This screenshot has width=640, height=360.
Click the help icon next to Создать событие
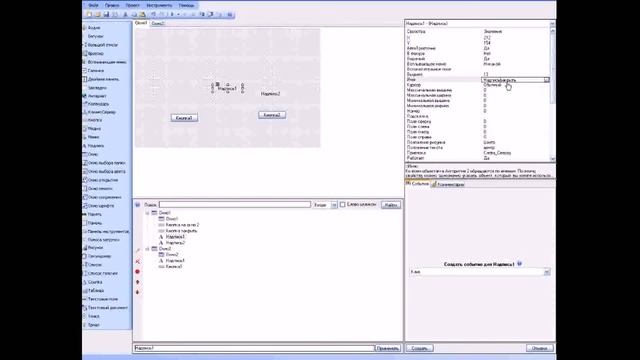pos(519,264)
